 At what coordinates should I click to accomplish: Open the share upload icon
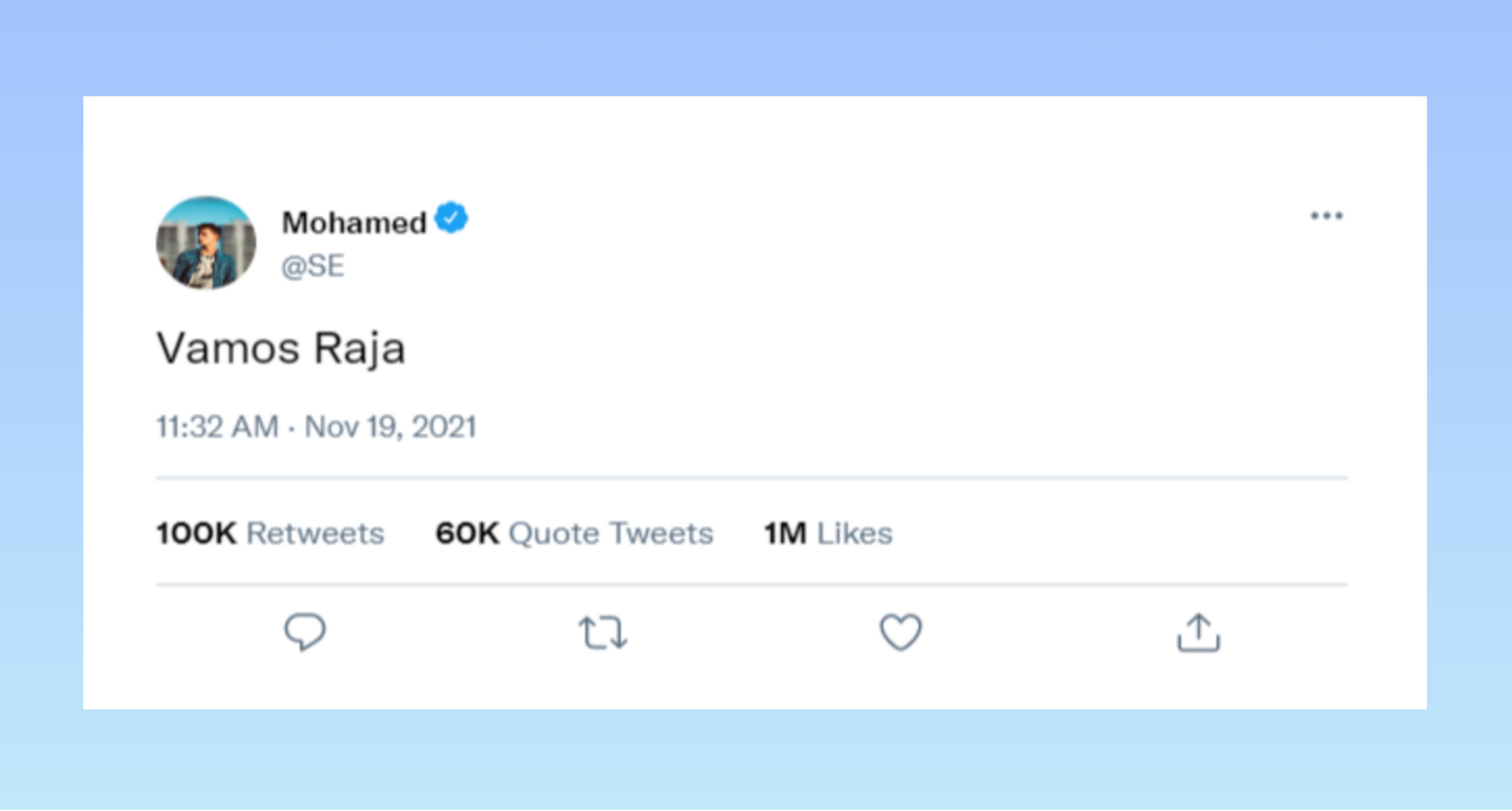tap(1198, 633)
